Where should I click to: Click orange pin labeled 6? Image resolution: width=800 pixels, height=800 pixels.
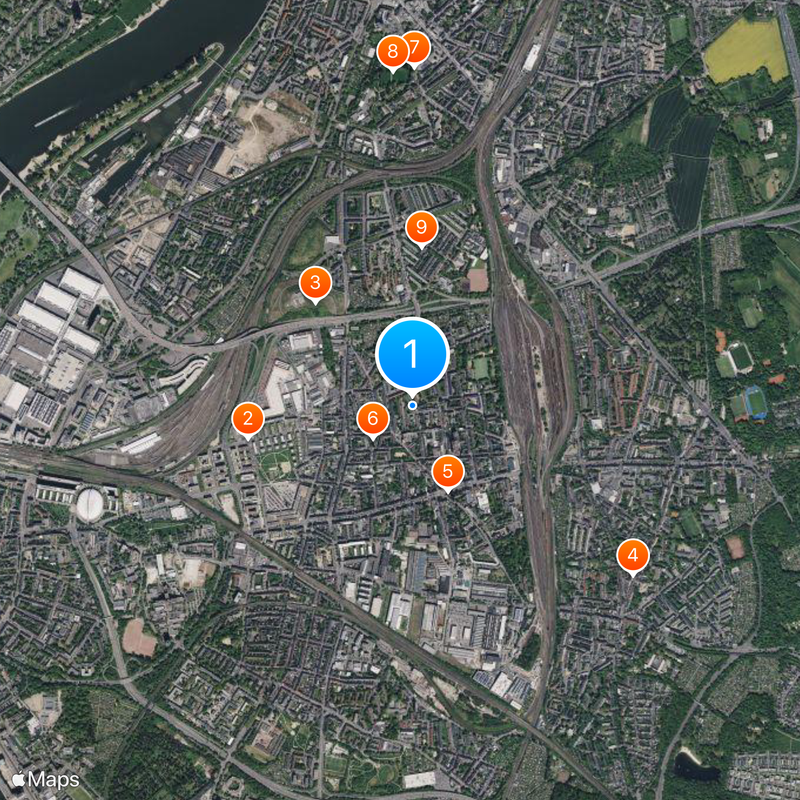pyautogui.click(x=373, y=419)
